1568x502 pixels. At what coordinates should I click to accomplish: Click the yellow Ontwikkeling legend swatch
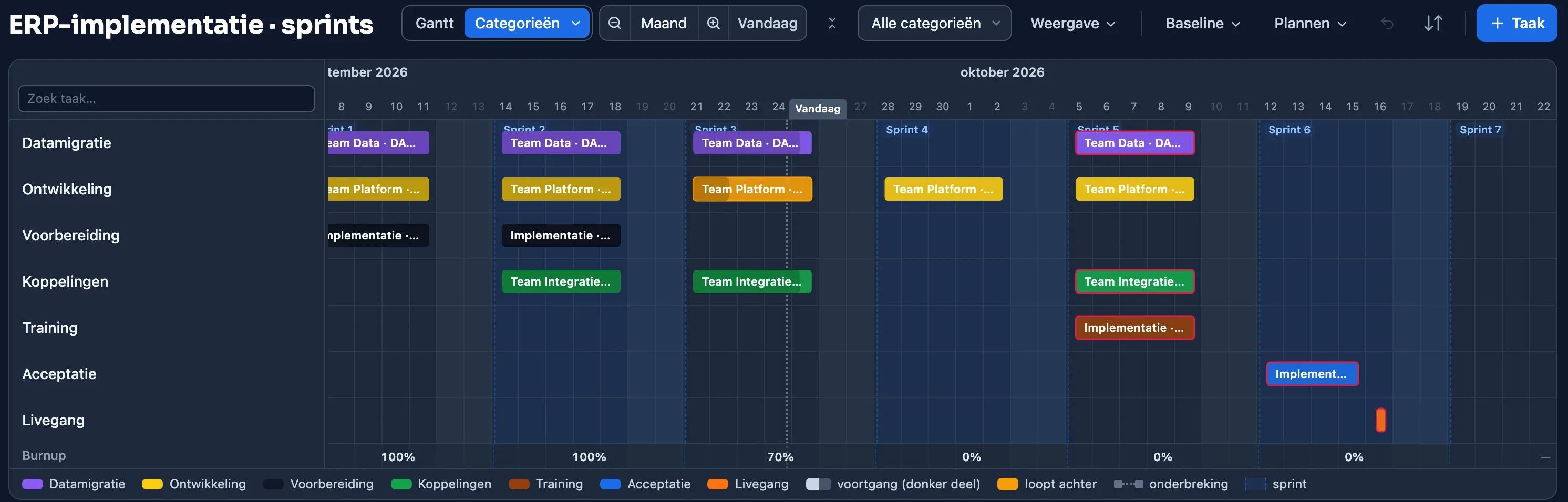click(152, 484)
